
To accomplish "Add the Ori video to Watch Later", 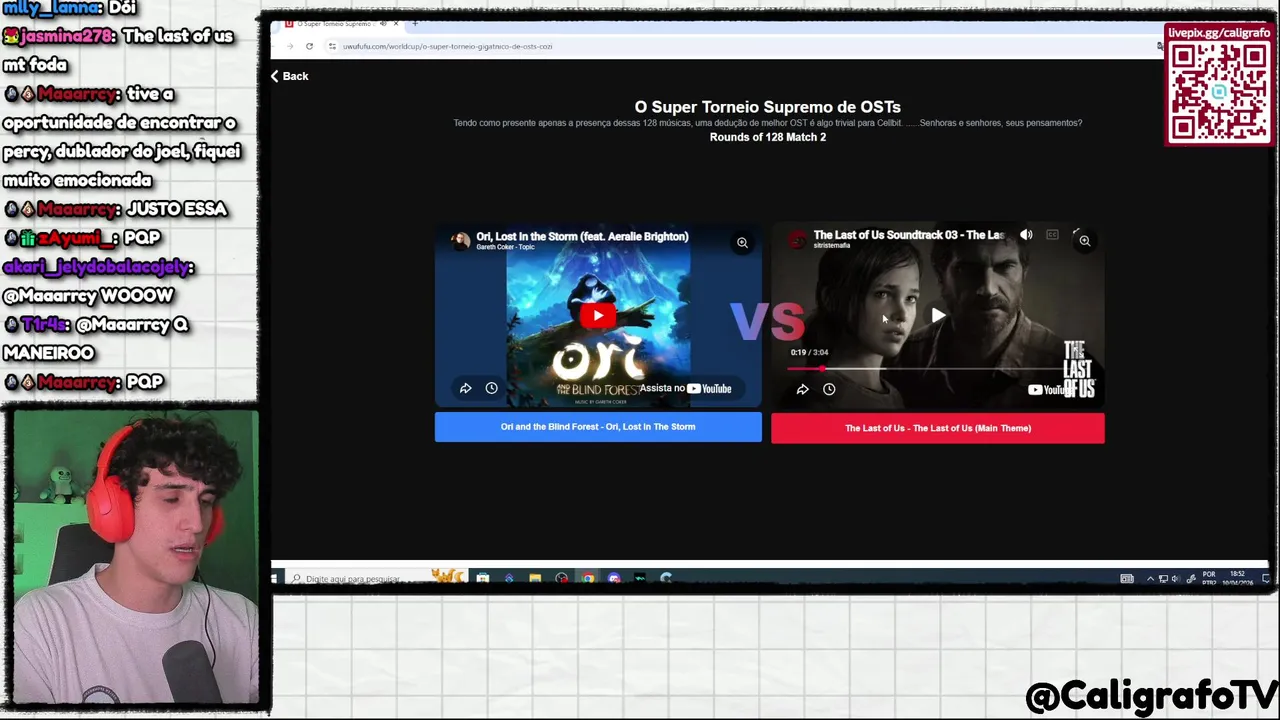I will (x=491, y=388).
